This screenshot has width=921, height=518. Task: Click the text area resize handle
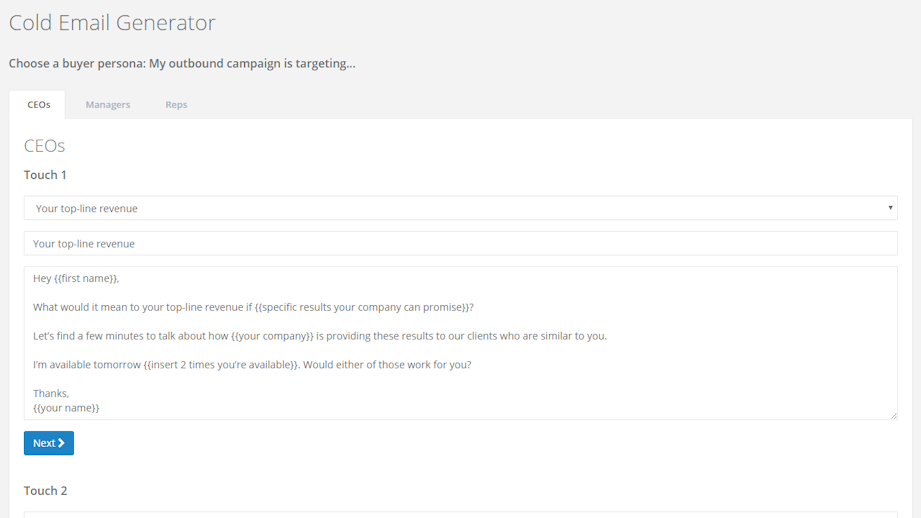click(893, 415)
